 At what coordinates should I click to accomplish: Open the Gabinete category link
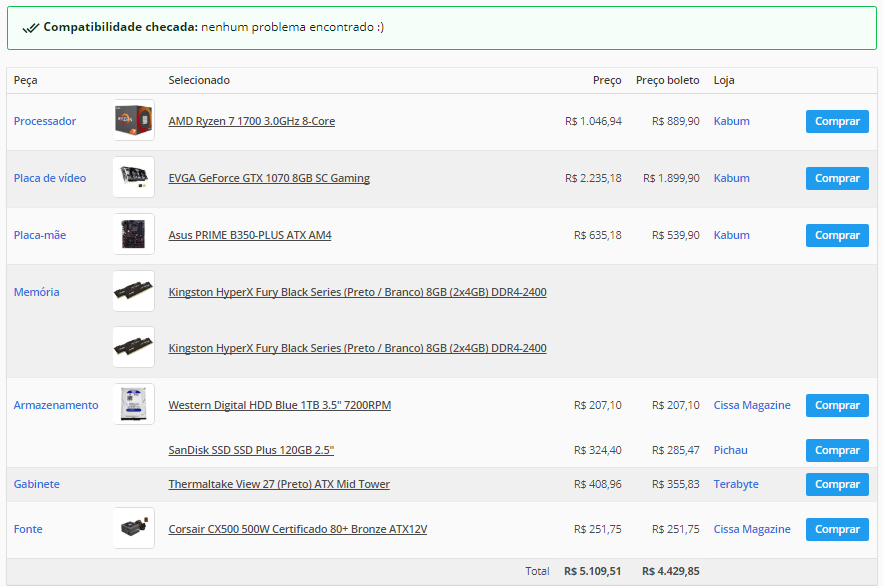[37, 484]
